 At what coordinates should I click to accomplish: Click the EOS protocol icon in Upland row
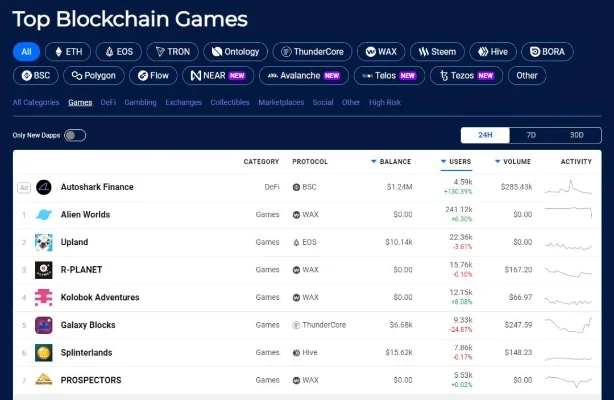click(x=296, y=243)
